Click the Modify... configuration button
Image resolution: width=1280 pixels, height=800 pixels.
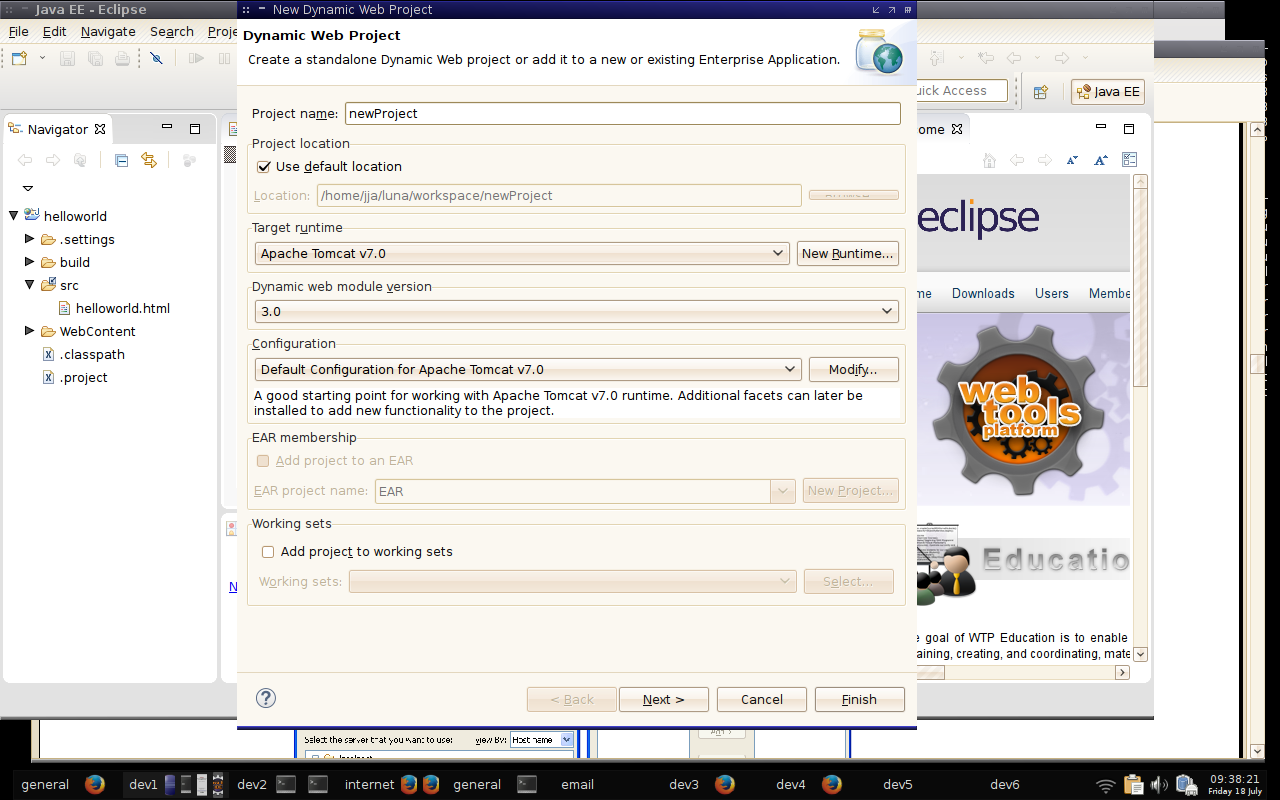853,370
